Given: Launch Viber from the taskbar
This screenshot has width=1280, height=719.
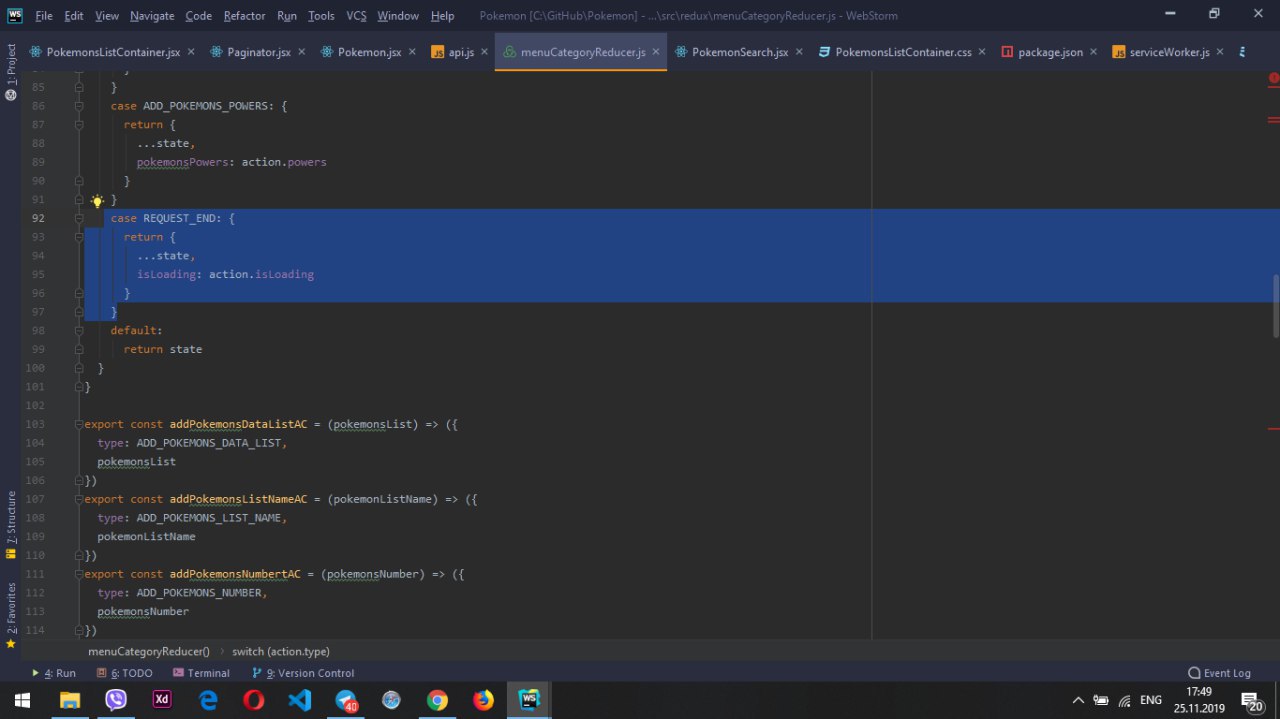Looking at the screenshot, I should (x=116, y=700).
